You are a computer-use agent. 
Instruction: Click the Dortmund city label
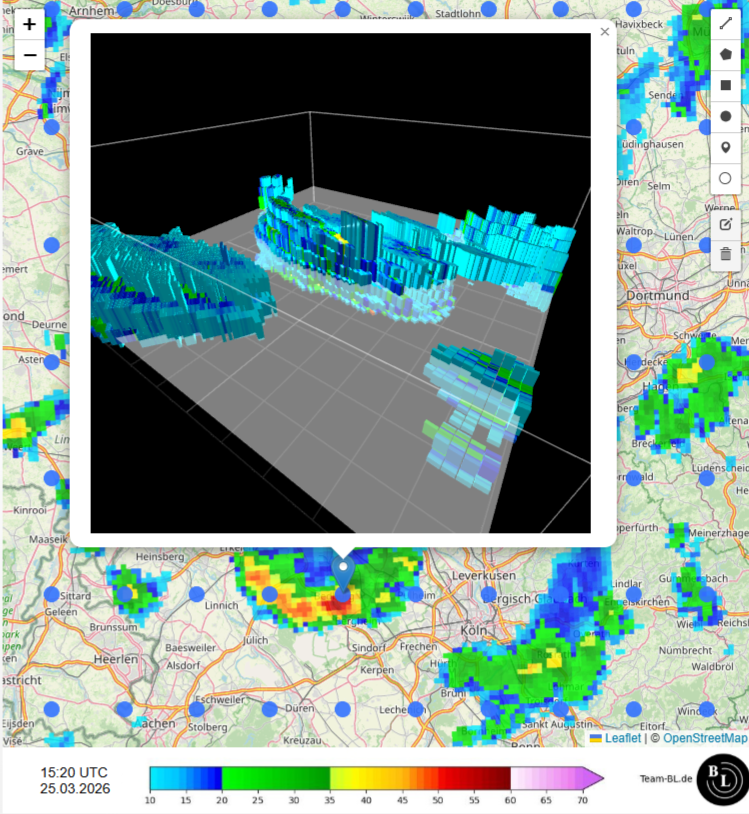(x=658, y=295)
